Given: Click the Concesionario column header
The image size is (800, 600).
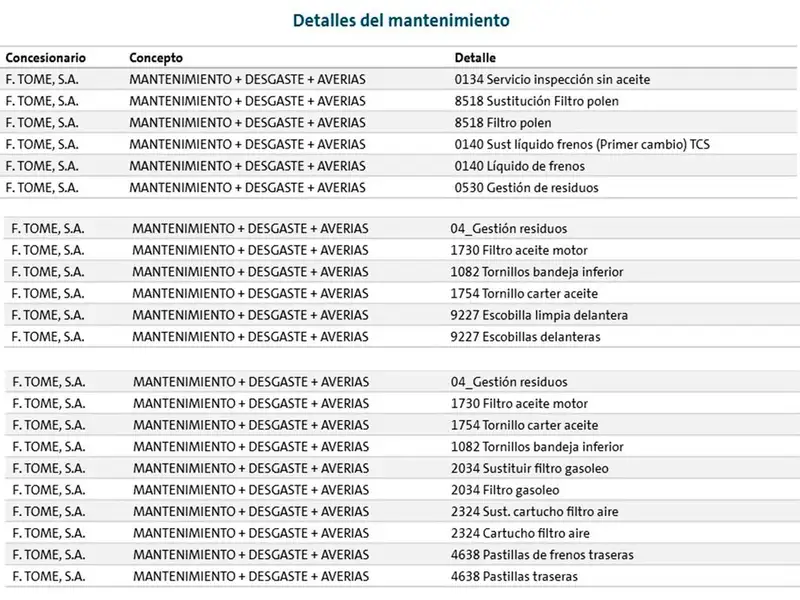Looking at the screenshot, I should click(45, 58).
